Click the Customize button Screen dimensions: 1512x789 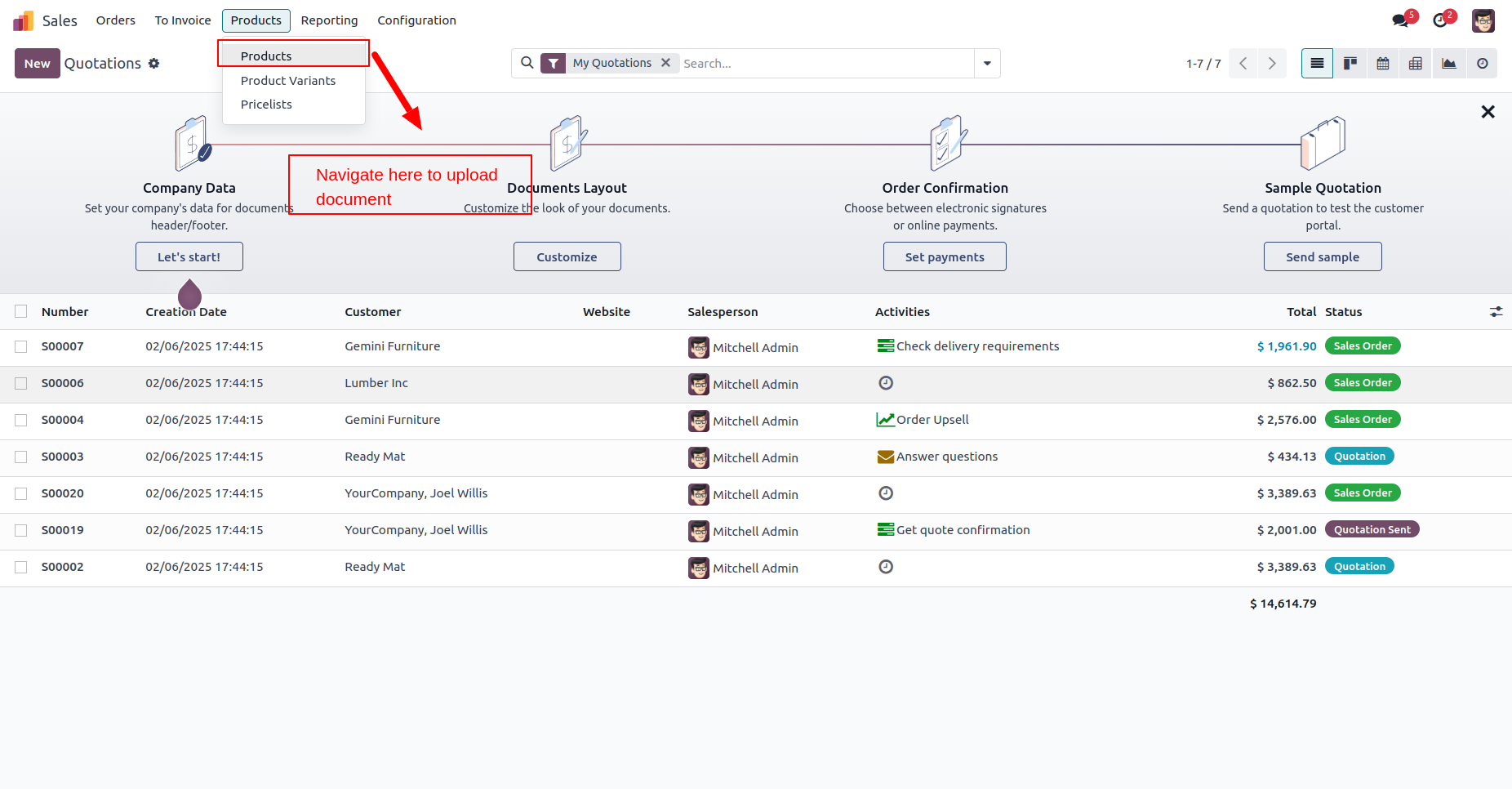(567, 256)
